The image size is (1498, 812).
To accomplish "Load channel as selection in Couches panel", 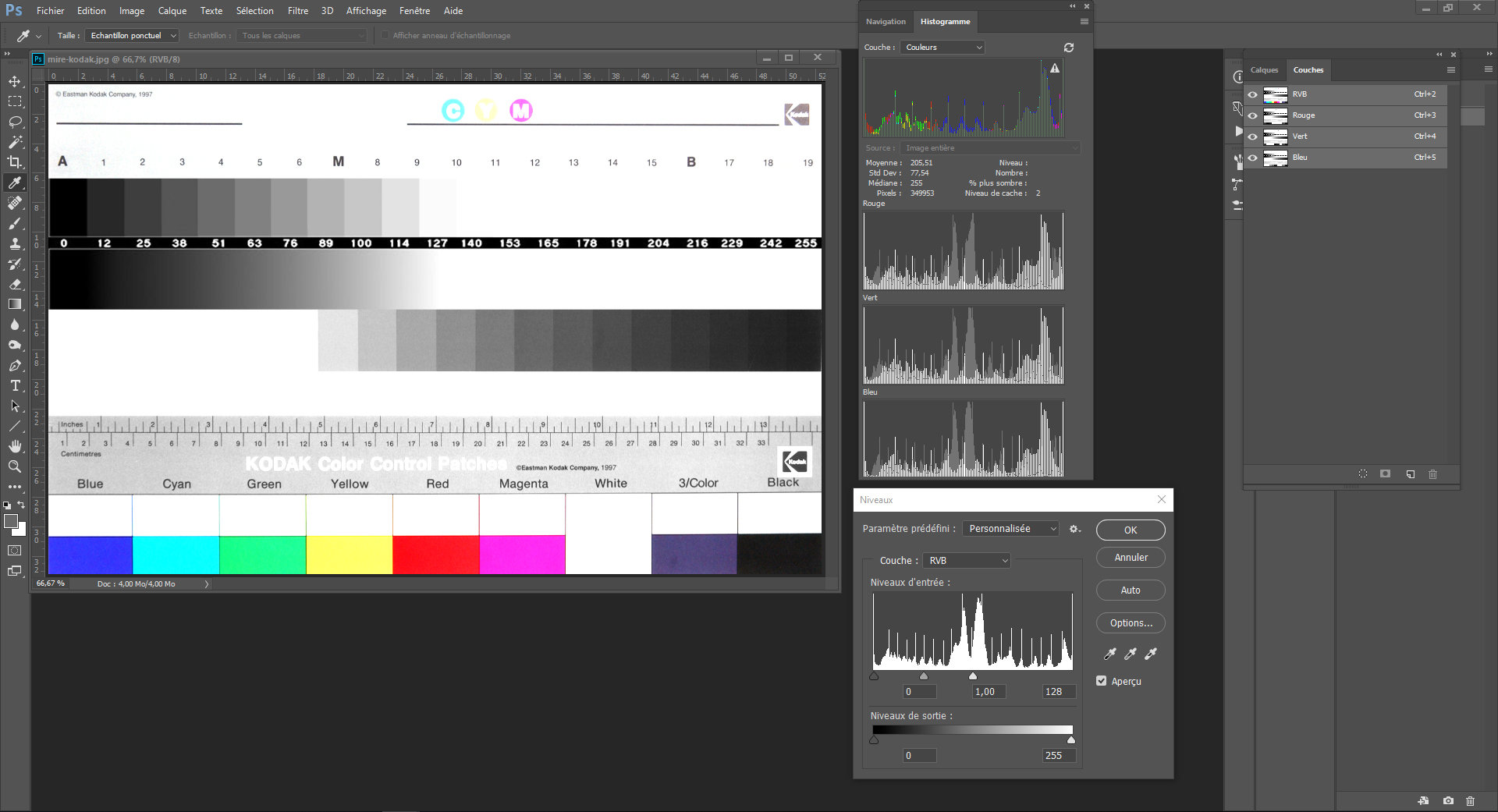I will coord(1363,474).
